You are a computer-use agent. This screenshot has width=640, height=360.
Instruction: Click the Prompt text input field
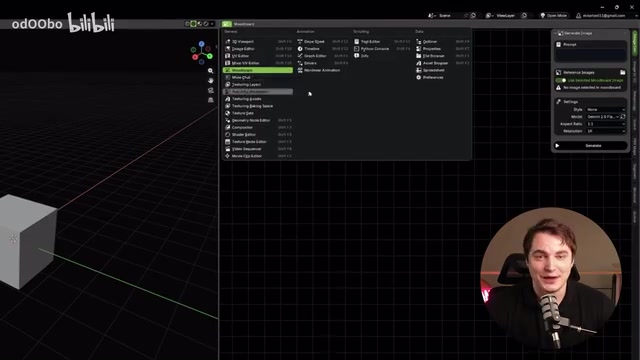coord(591,55)
